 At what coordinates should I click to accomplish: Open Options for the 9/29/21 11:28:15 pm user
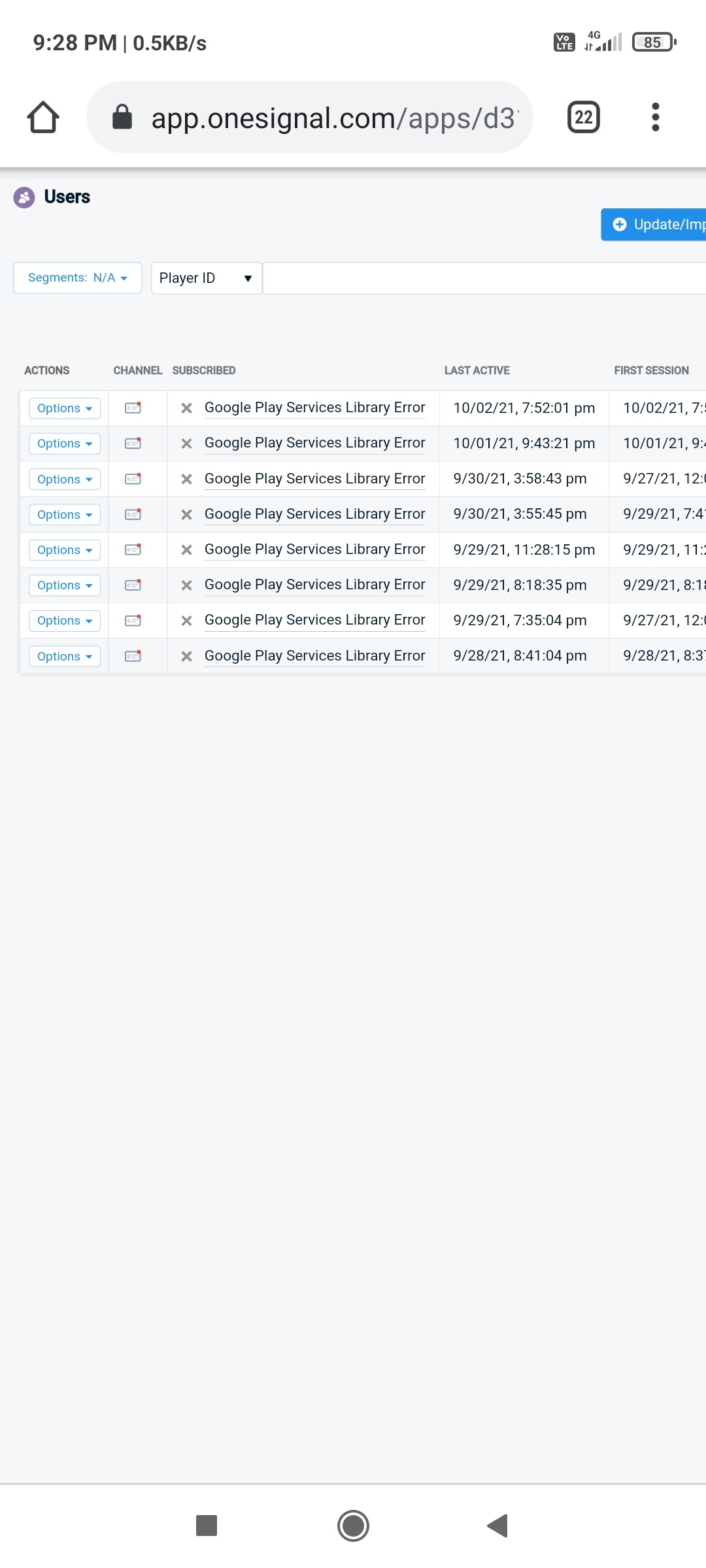pyautogui.click(x=65, y=550)
